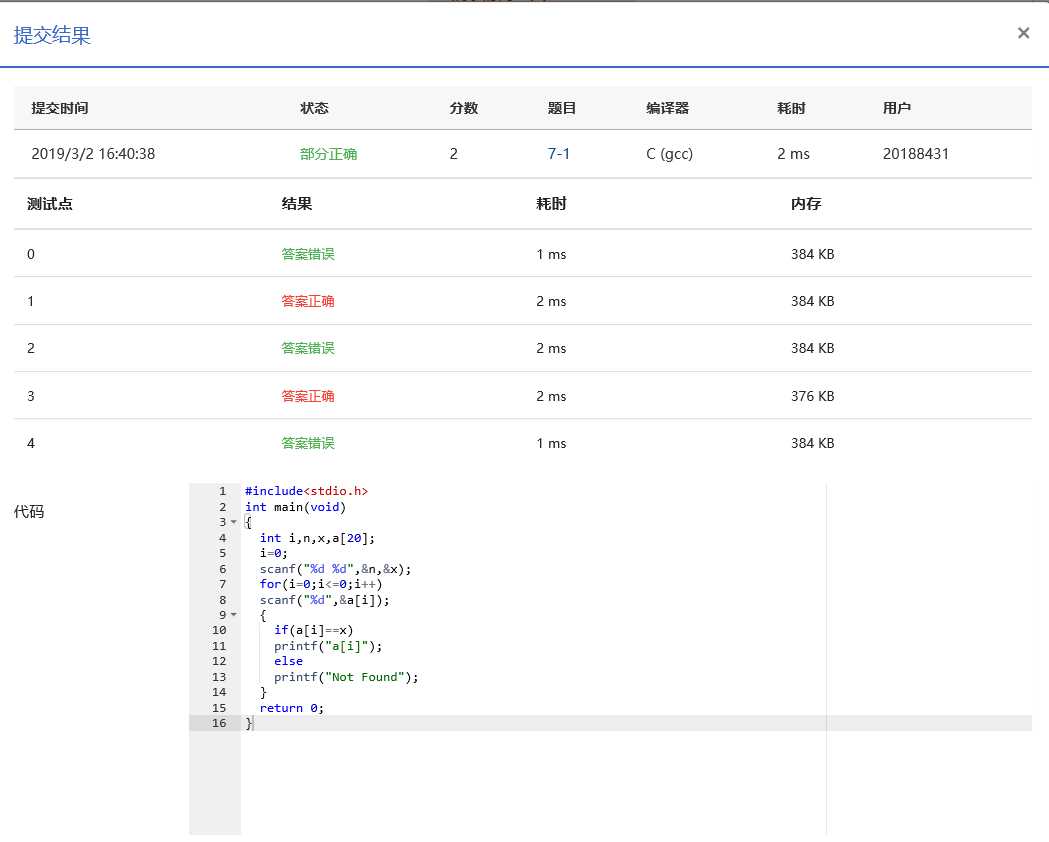Click code line if(a[i]==x)

[x=313, y=630]
